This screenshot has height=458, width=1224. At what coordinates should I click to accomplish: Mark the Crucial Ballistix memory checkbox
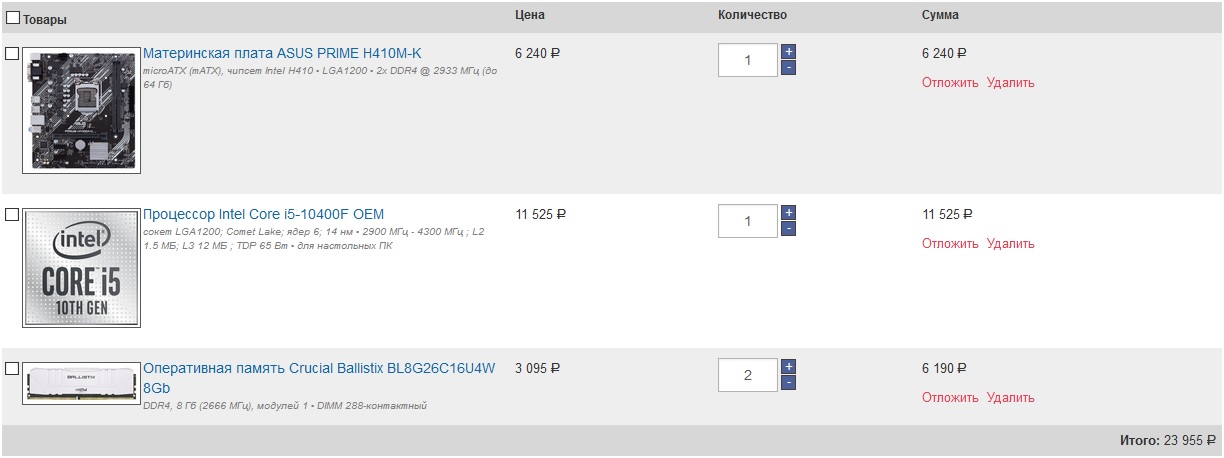click(12, 368)
